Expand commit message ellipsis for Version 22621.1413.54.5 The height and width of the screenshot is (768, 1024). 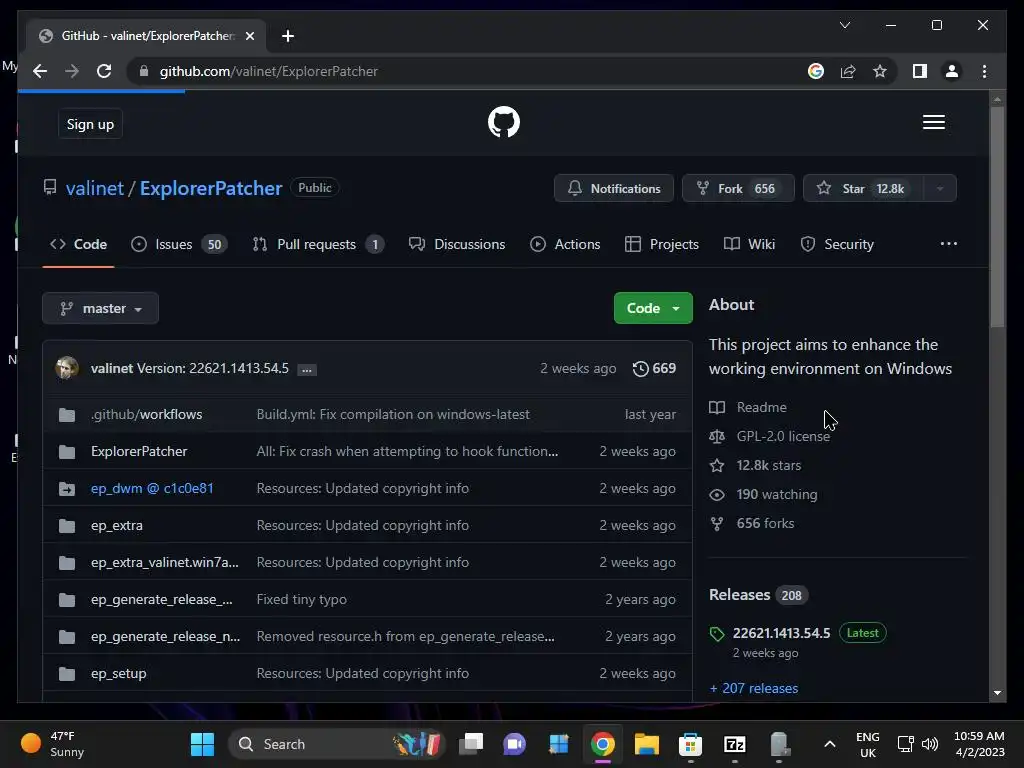[x=306, y=370]
